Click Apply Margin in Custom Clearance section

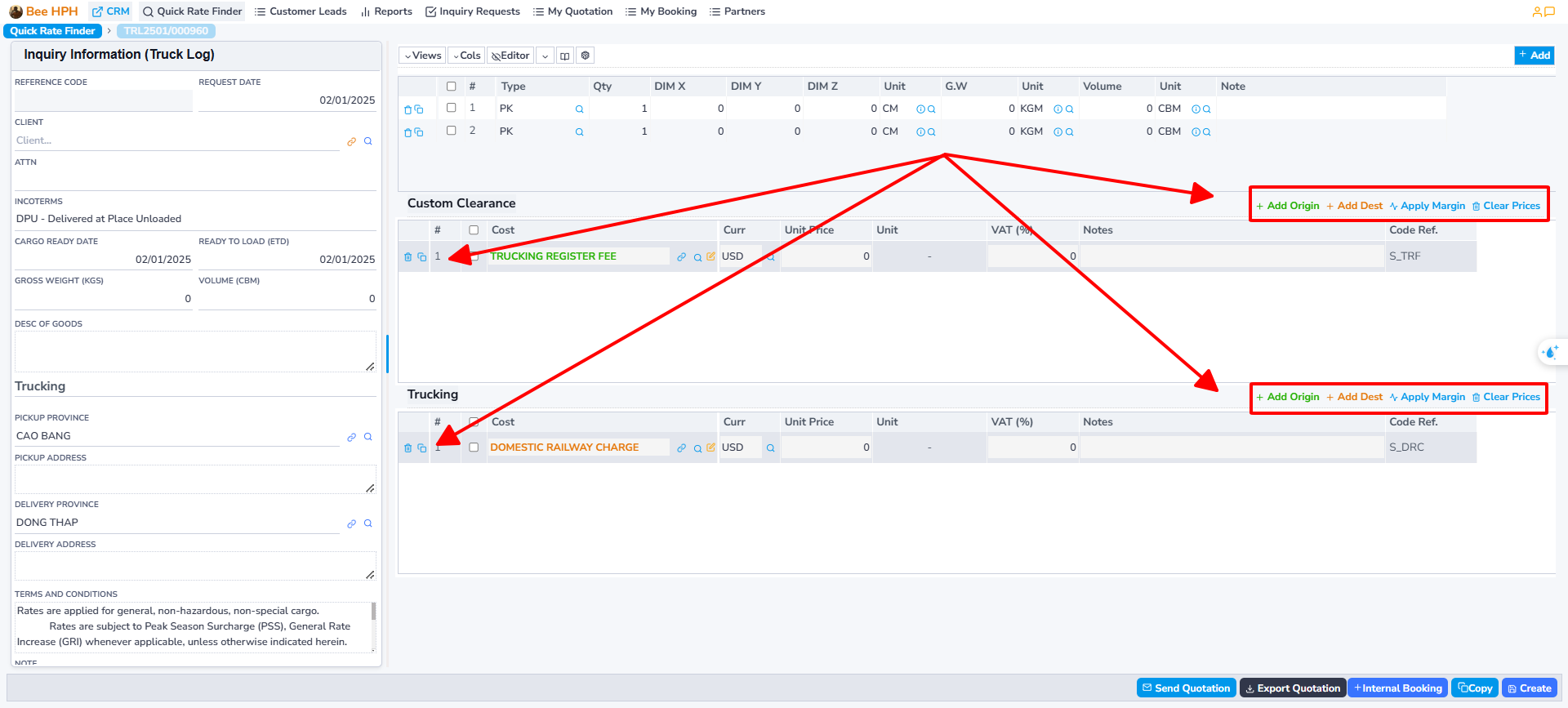click(1427, 206)
